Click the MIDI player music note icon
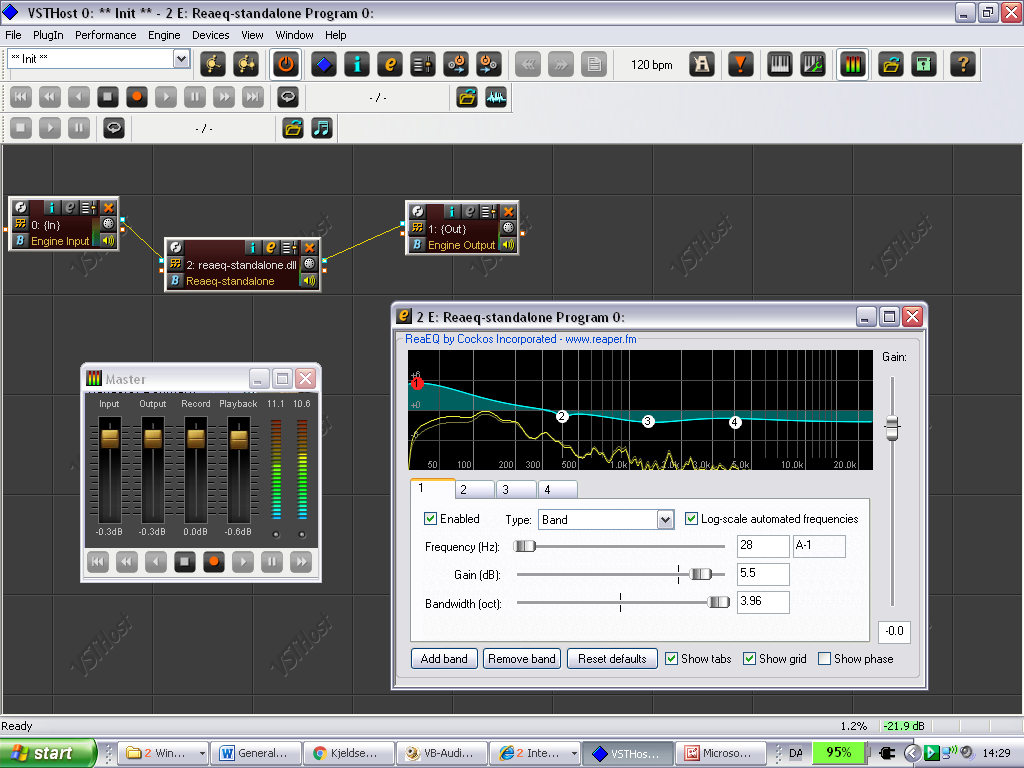Viewport: 1024px width, 768px height. click(x=321, y=128)
